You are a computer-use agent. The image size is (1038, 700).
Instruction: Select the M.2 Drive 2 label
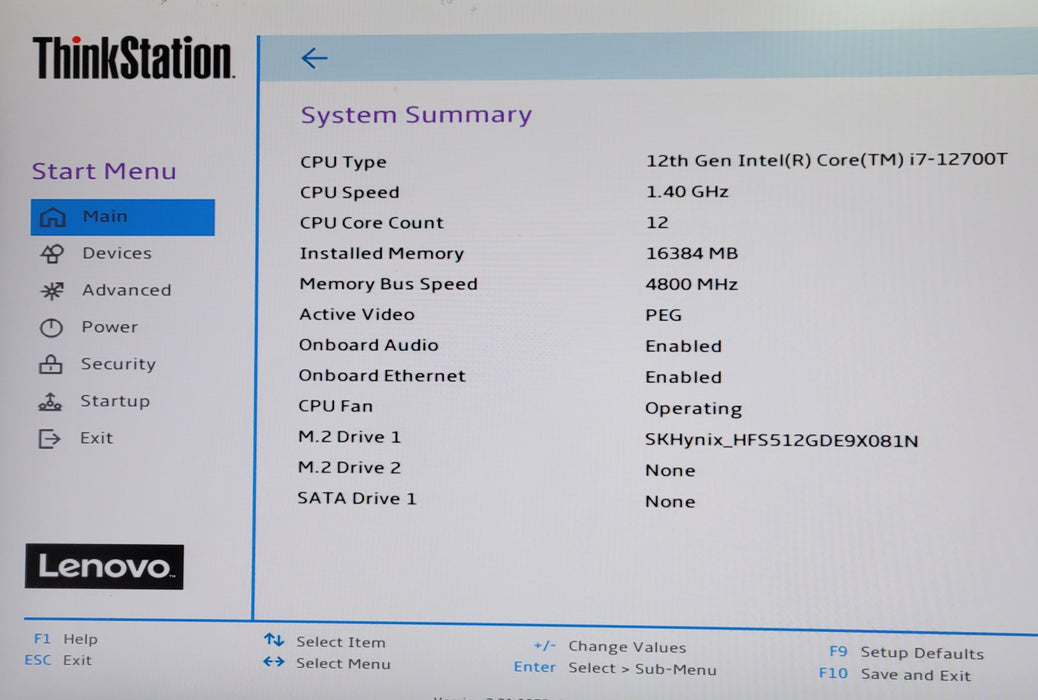[x=350, y=468]
